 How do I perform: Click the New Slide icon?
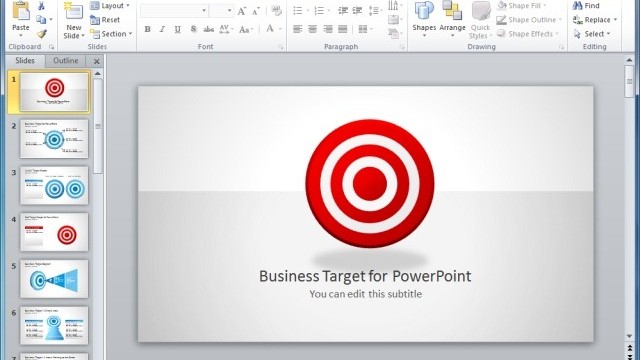click(x=73, y=11)
